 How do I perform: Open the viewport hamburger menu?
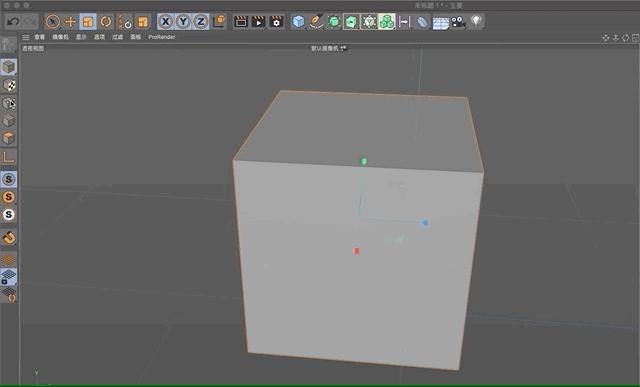tap(26, 37)
